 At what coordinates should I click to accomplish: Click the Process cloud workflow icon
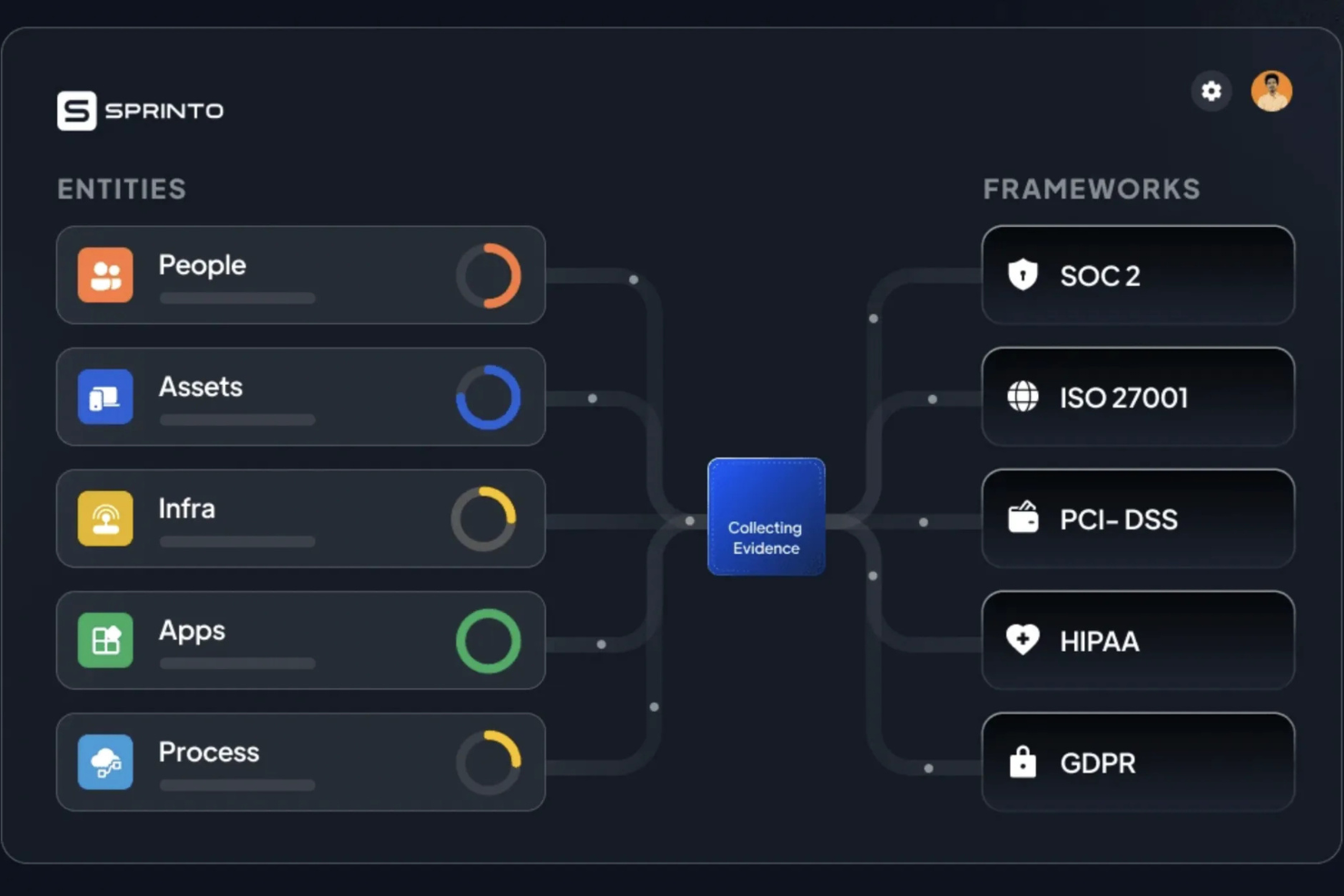105,762
